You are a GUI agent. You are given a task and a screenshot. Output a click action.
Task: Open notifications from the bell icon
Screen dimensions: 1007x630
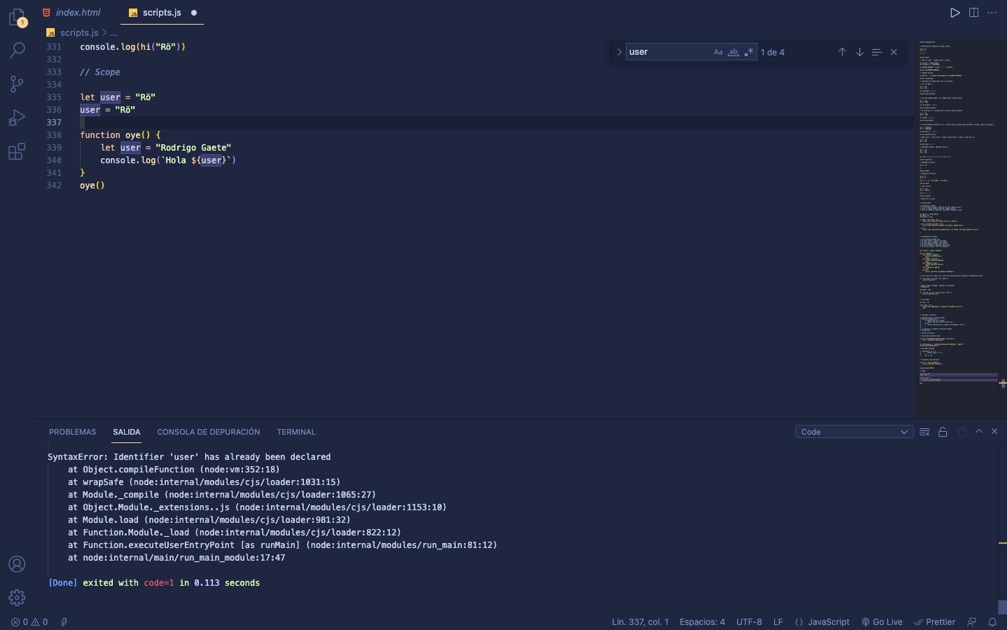(x=992, y=622)
